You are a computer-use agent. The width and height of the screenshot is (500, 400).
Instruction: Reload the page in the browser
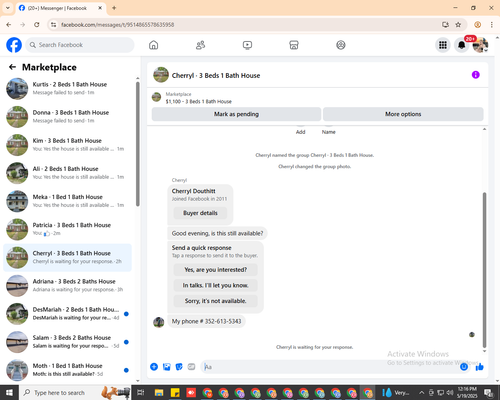coord(37,25)
